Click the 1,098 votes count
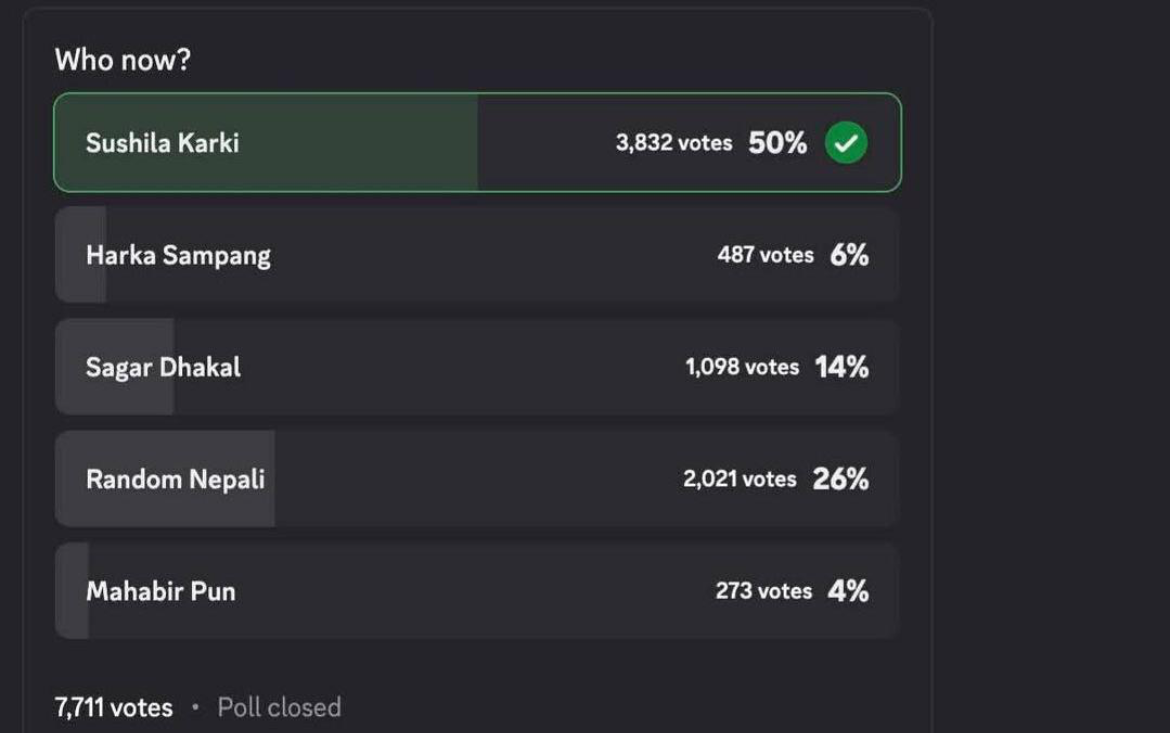This screenshot has width=1170, height=733. coord(742,366)
